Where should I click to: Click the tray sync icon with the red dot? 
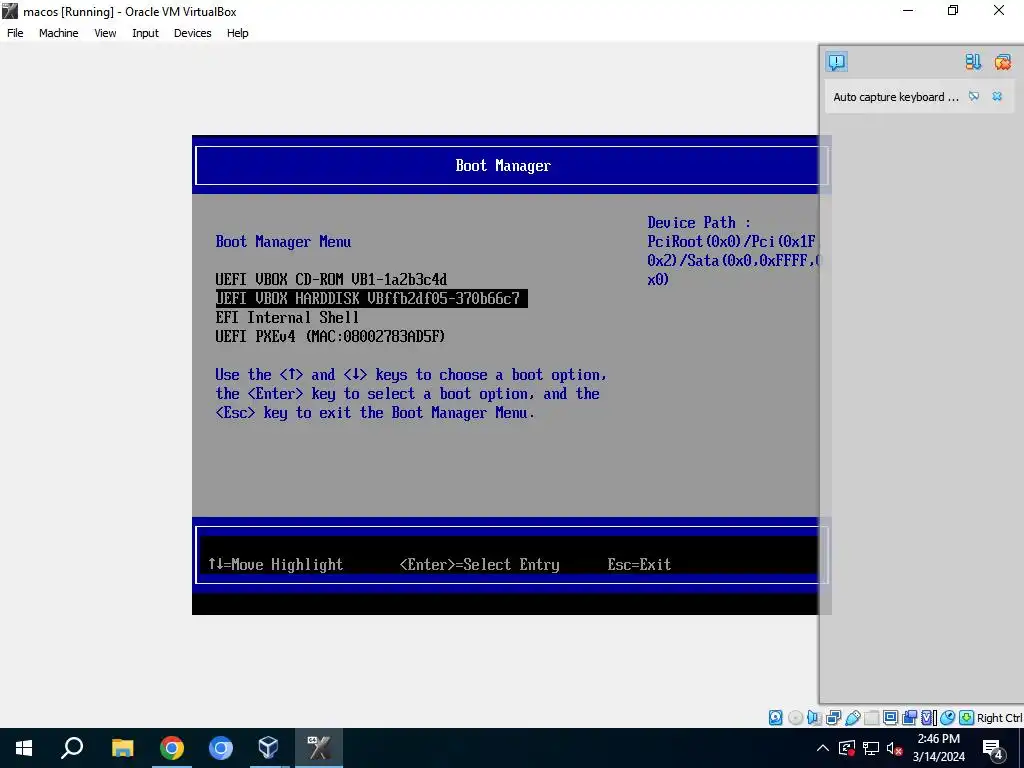click(847, 748)
